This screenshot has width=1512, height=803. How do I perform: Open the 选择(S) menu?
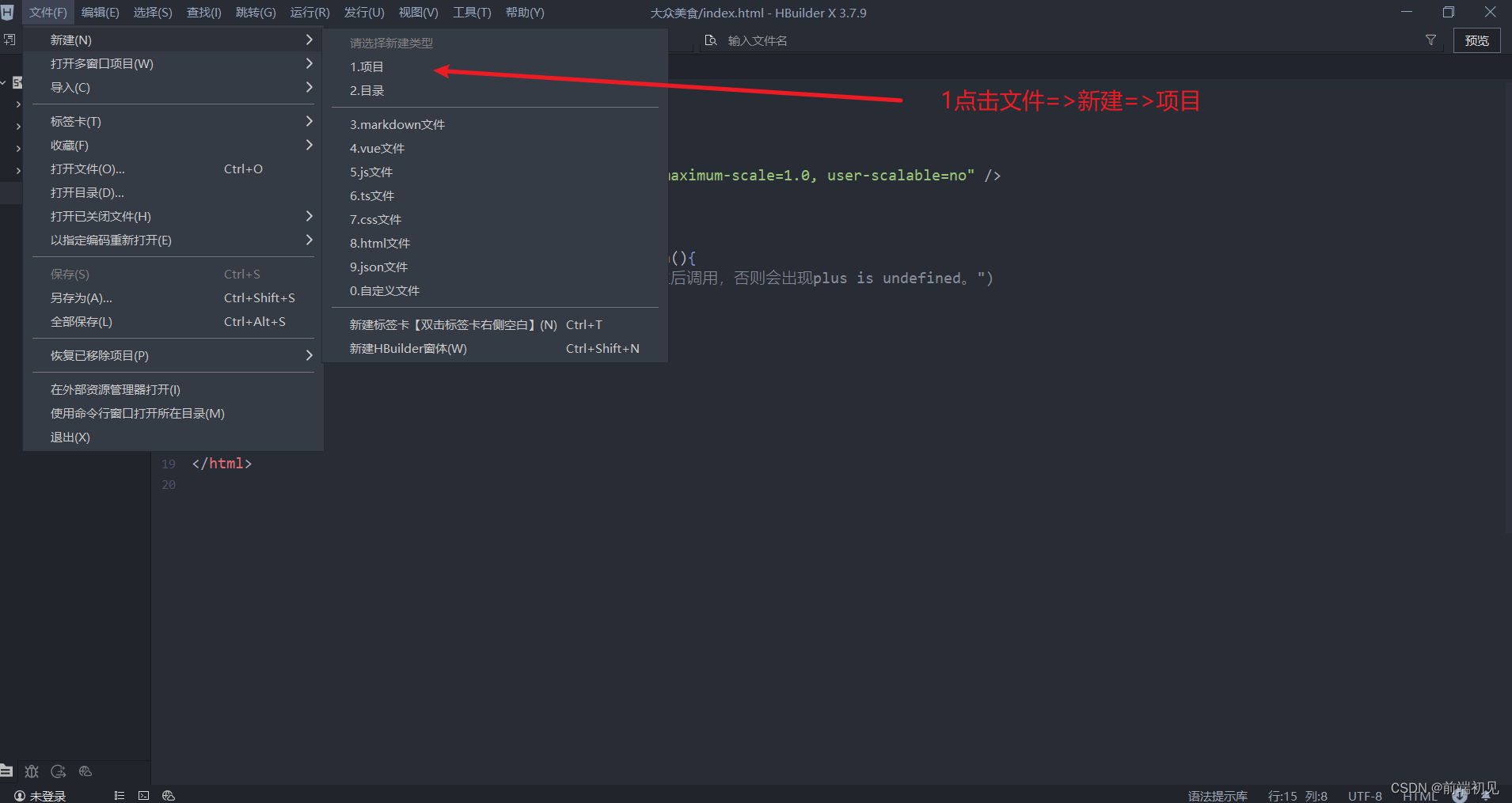point(153,13)
